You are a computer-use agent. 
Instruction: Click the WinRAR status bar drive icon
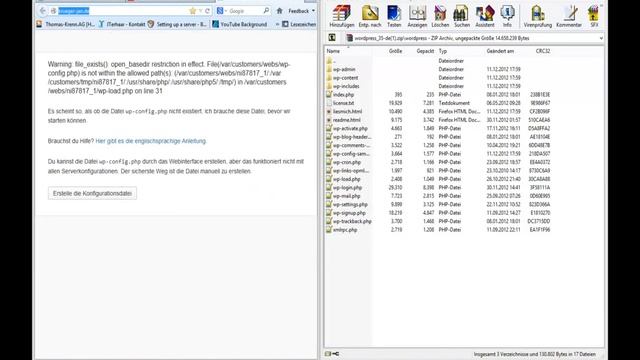point(328,354)
